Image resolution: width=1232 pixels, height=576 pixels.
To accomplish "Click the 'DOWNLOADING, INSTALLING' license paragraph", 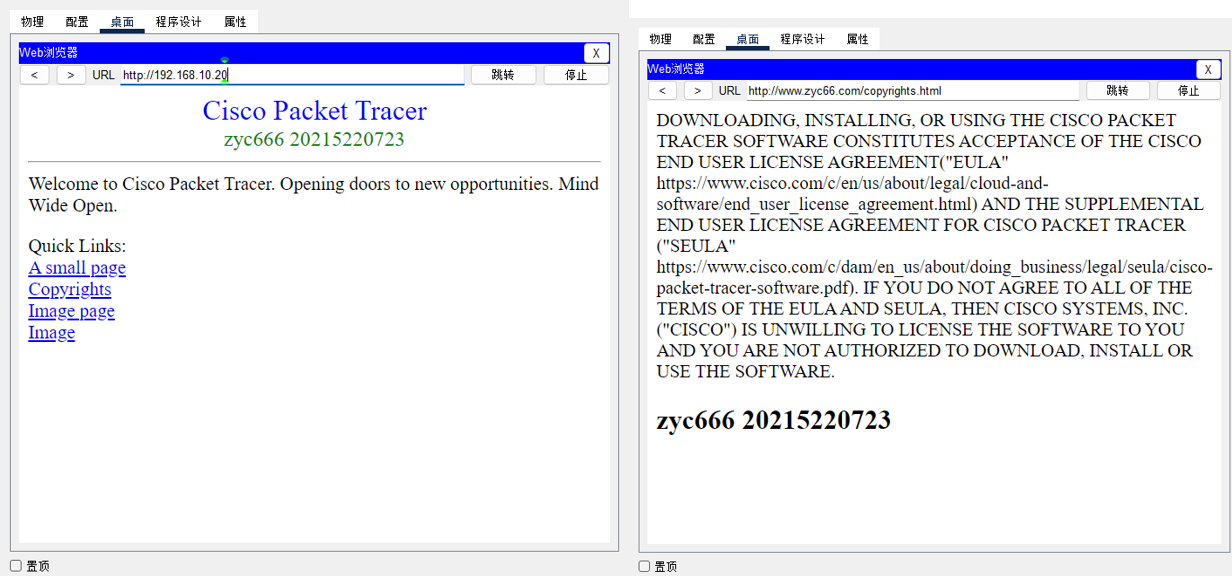I will 934,246.
